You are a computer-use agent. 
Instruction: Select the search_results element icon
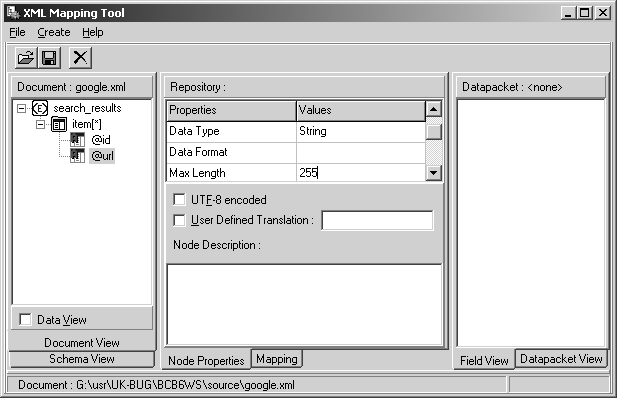click(40, 108)
